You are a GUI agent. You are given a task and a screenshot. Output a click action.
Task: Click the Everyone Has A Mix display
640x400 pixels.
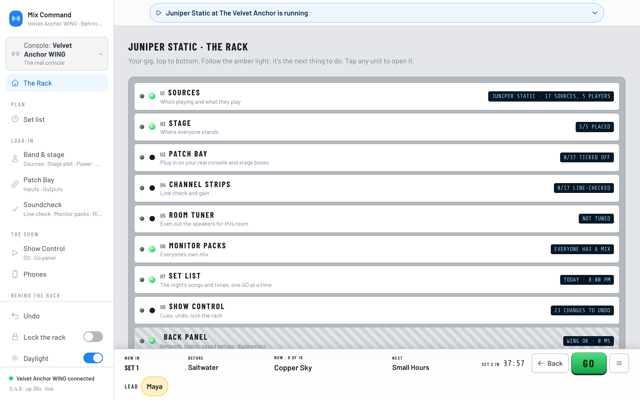click(x=582, y=249)
